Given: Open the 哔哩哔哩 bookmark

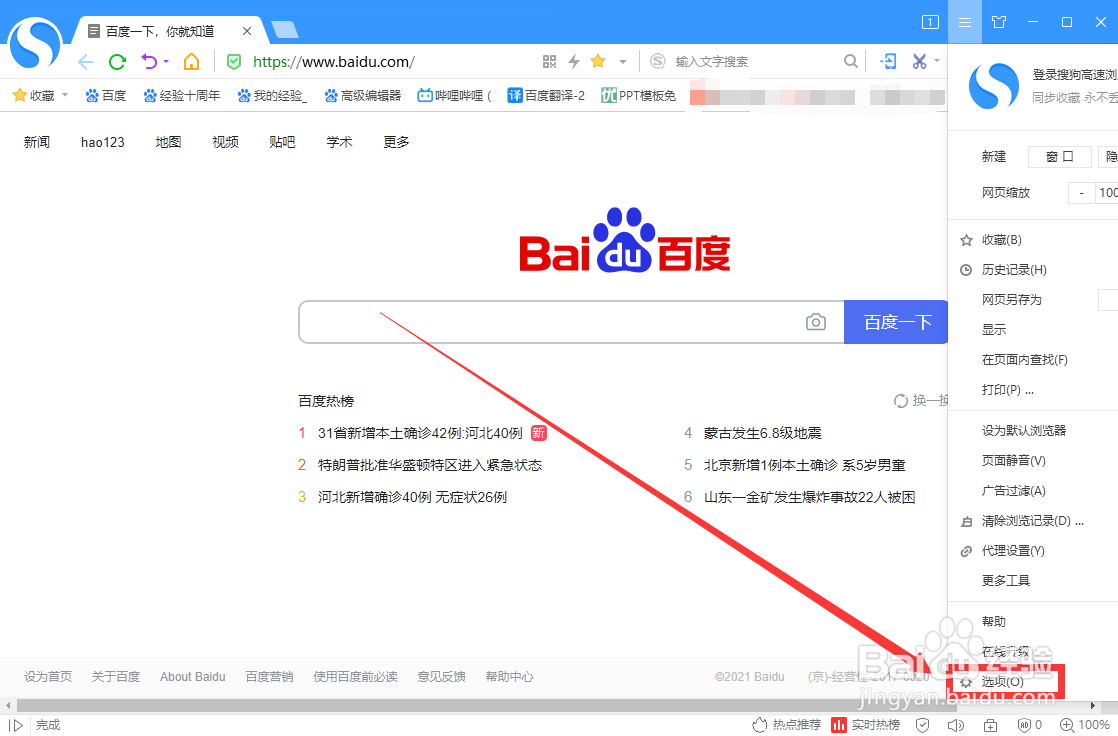Looking at the screenshot, I should (455, 95).
